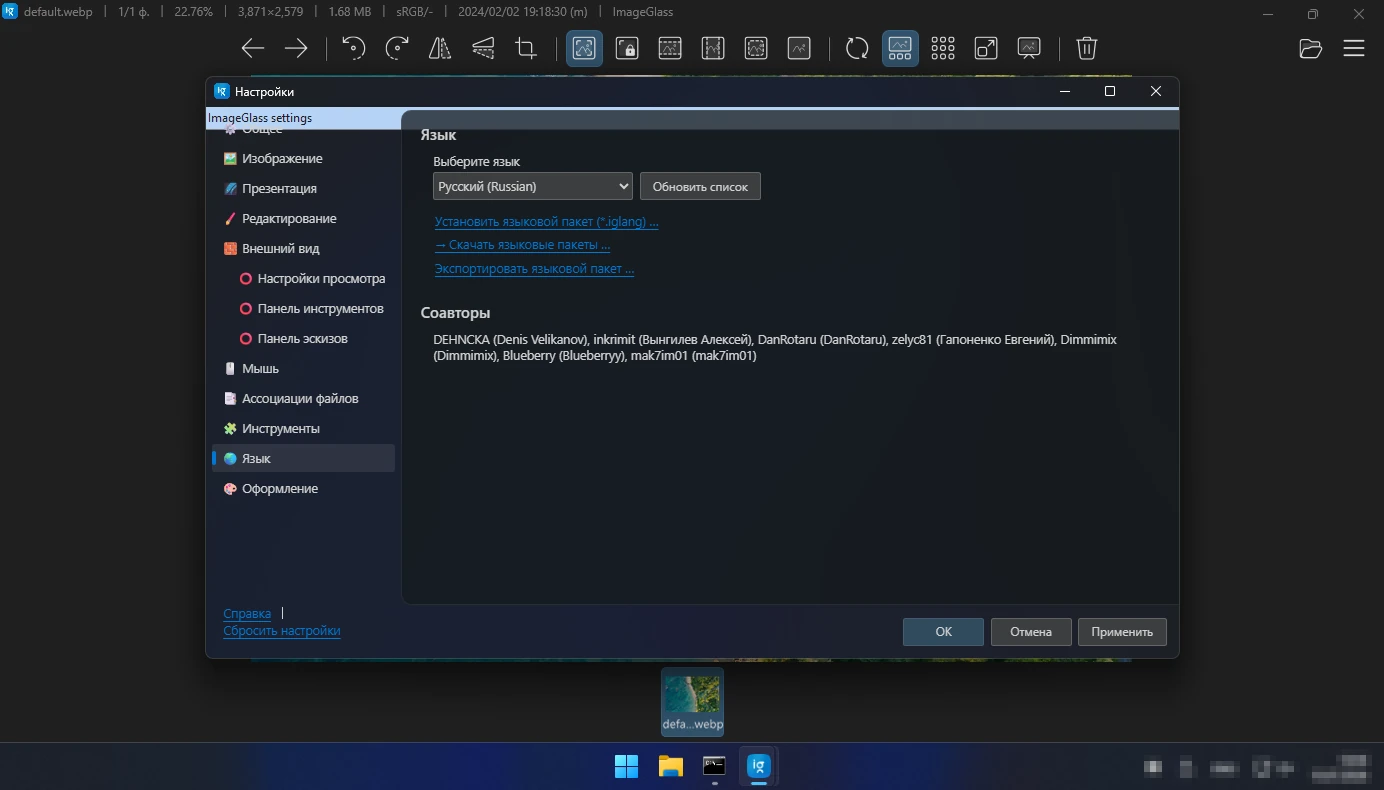Screen dimensions: 1384x790
Task: Toggle the auto zoom mode button
Action: click(584, 48)
